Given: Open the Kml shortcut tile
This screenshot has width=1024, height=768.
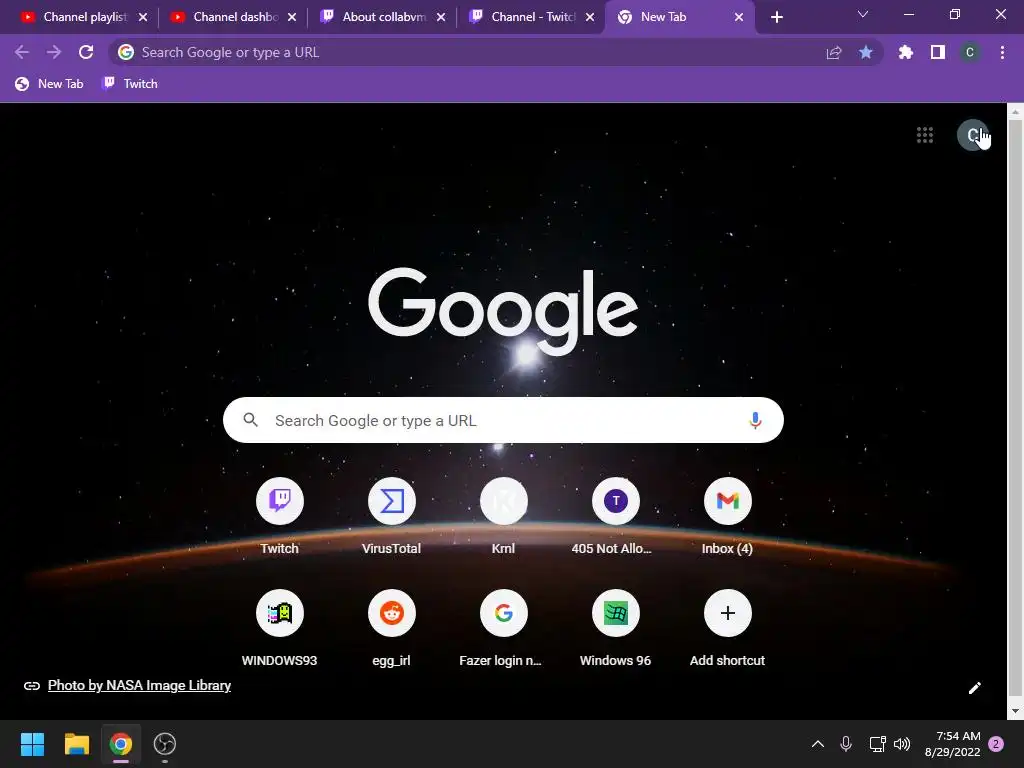Looking at the screenshot, I should 504,501.
